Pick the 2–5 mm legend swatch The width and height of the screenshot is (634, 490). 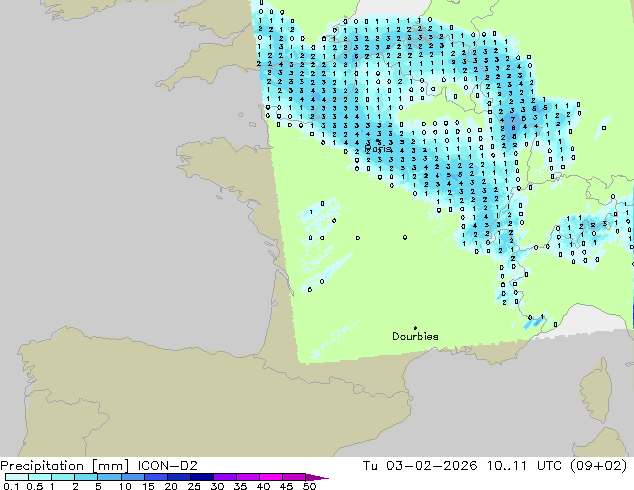(86, 477)
